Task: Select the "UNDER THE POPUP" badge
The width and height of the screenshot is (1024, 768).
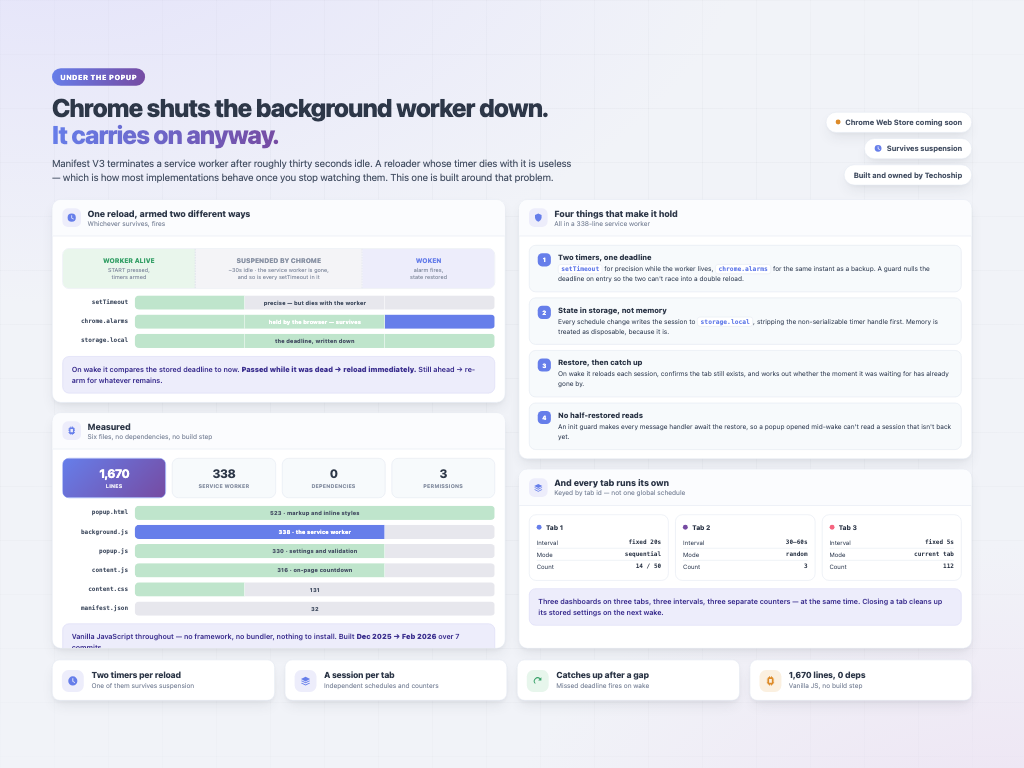Action: pos(99,77)
